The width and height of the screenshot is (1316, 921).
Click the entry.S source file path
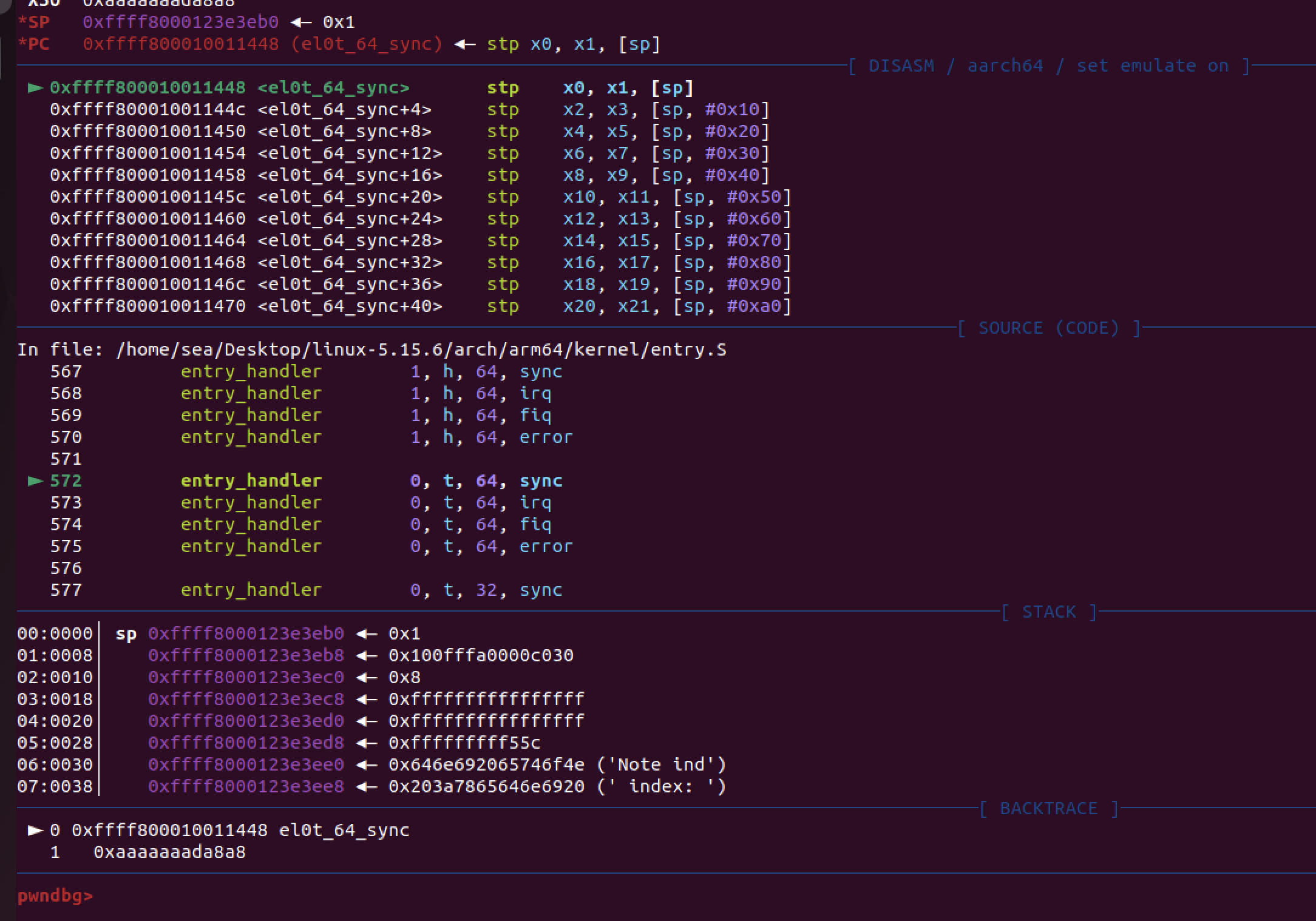point(421,350)
